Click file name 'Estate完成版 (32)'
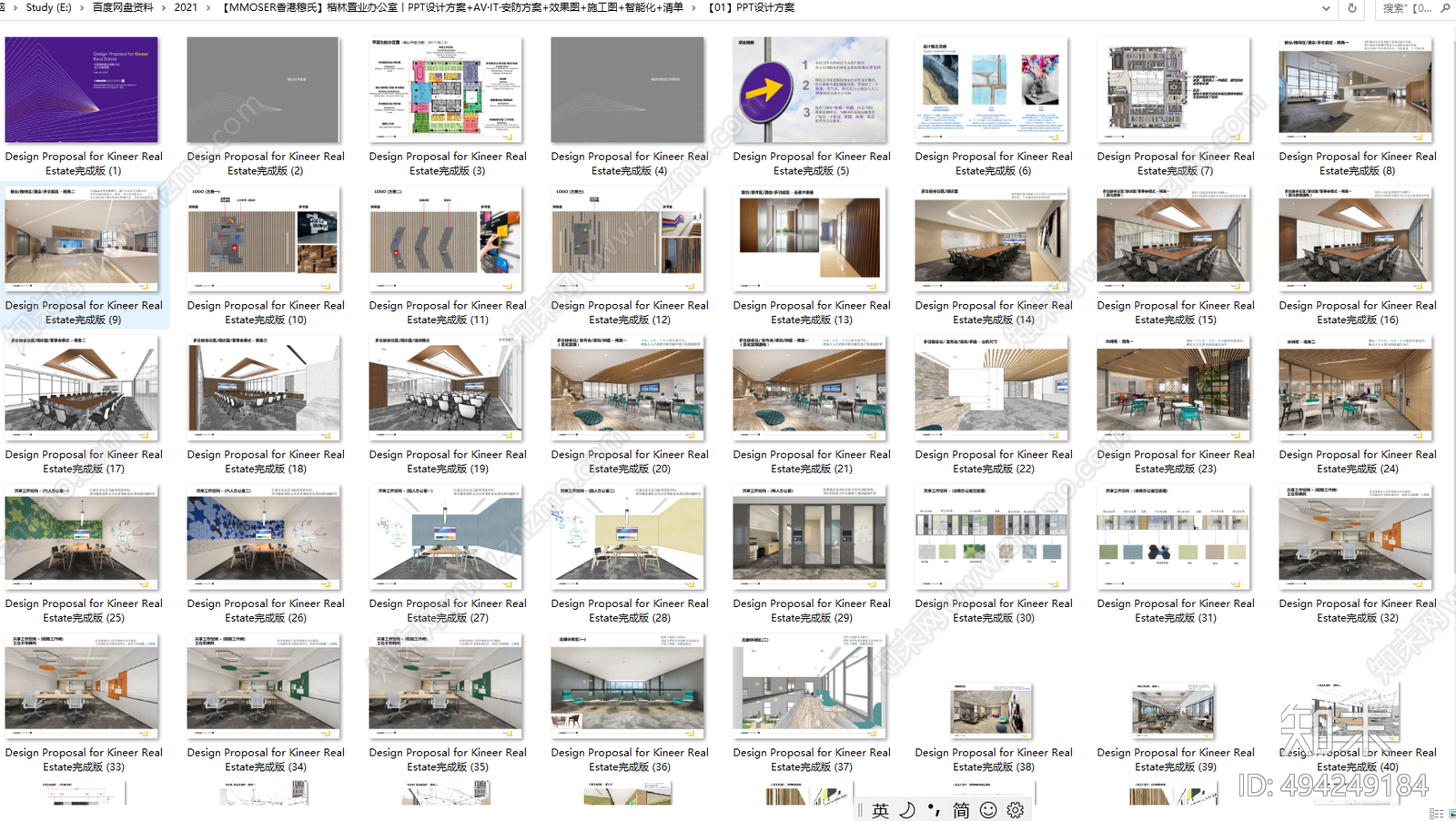The width and height of the screenshot is (1456, 821). (x=1358, y=612)
